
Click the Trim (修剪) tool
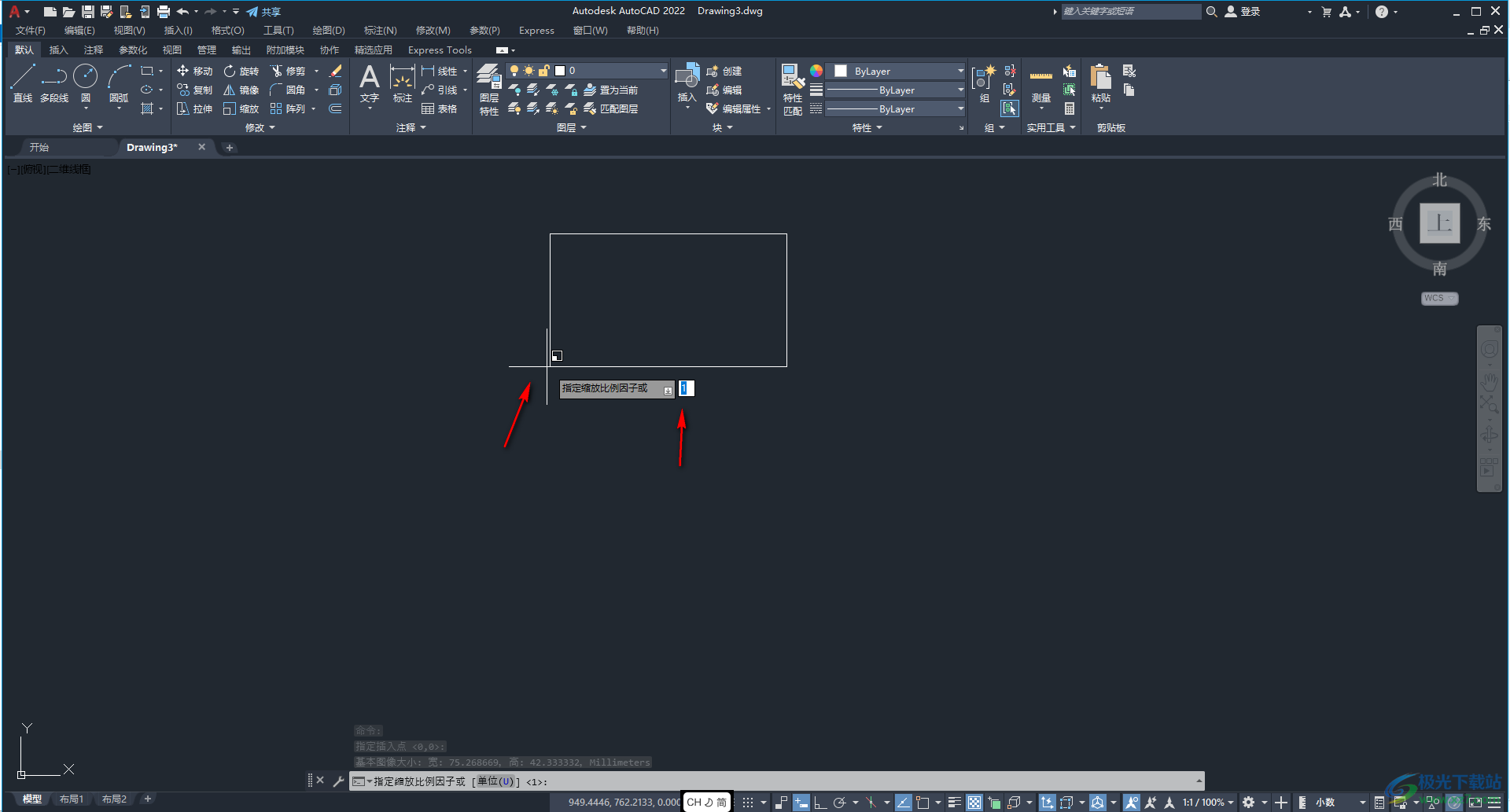[288, 71]
